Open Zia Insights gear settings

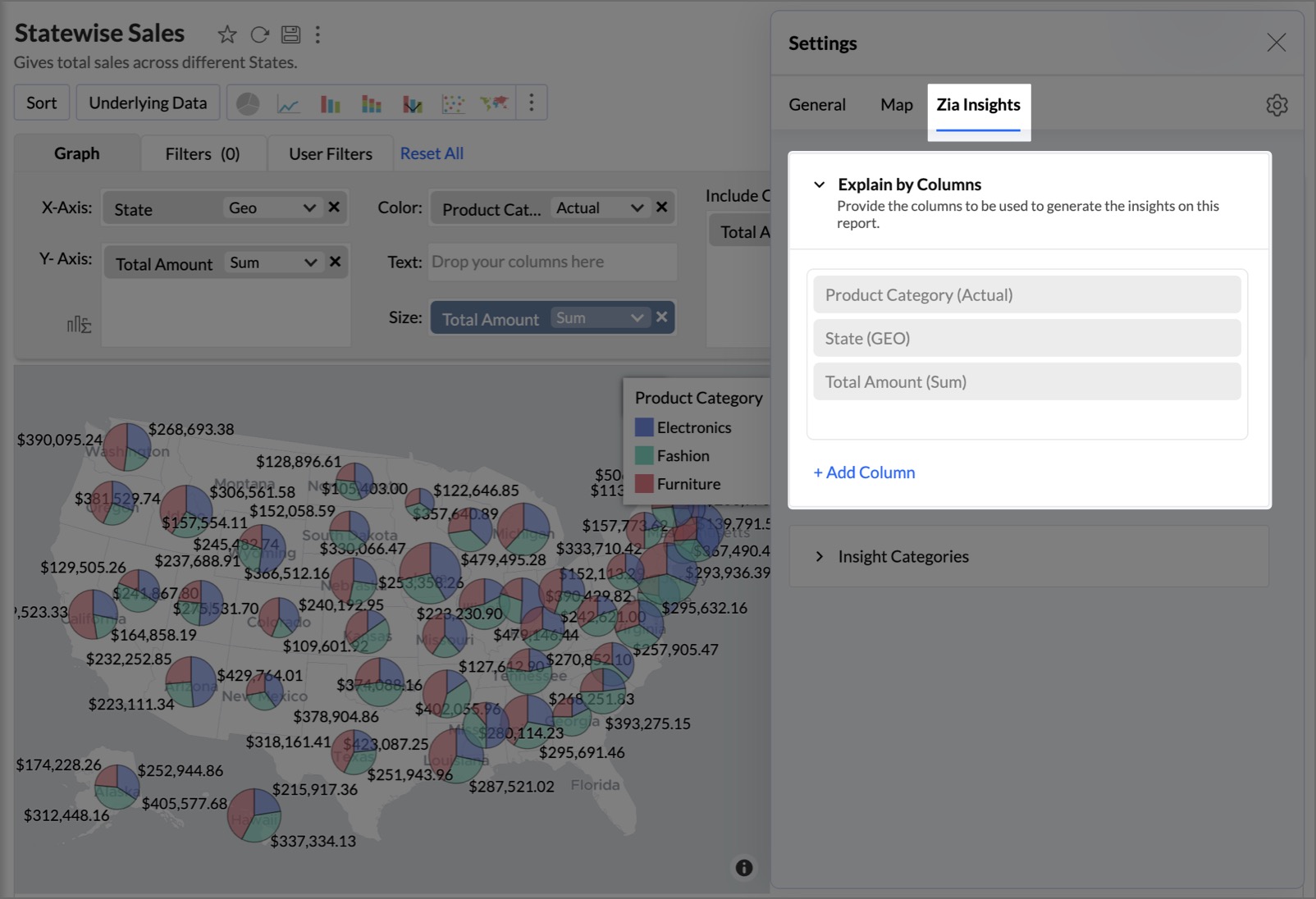(1277, 105)
